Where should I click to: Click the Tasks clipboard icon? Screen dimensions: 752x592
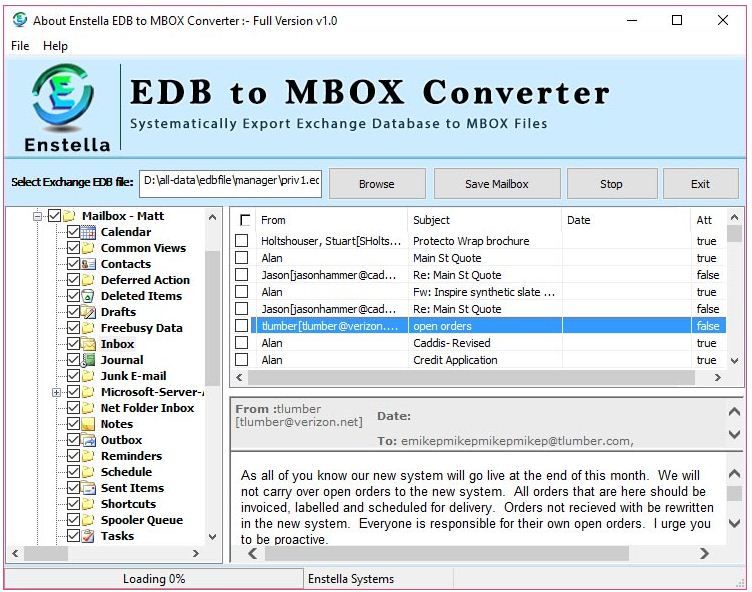coord(88,536)
